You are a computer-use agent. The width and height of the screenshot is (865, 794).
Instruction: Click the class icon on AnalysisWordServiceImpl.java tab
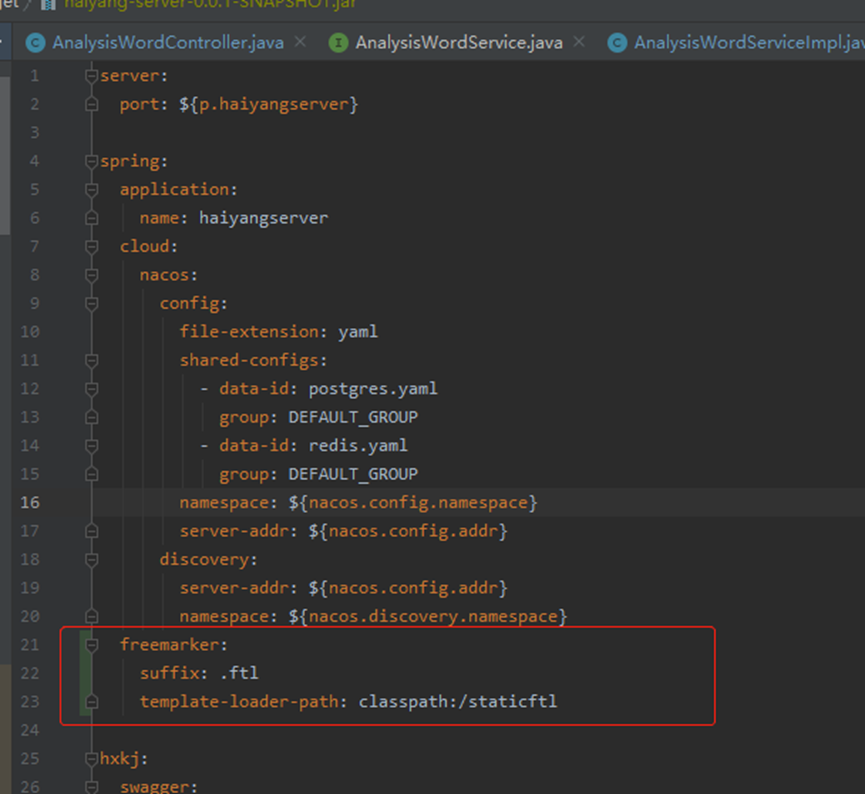pyautogui.click(x=617, y=43)
